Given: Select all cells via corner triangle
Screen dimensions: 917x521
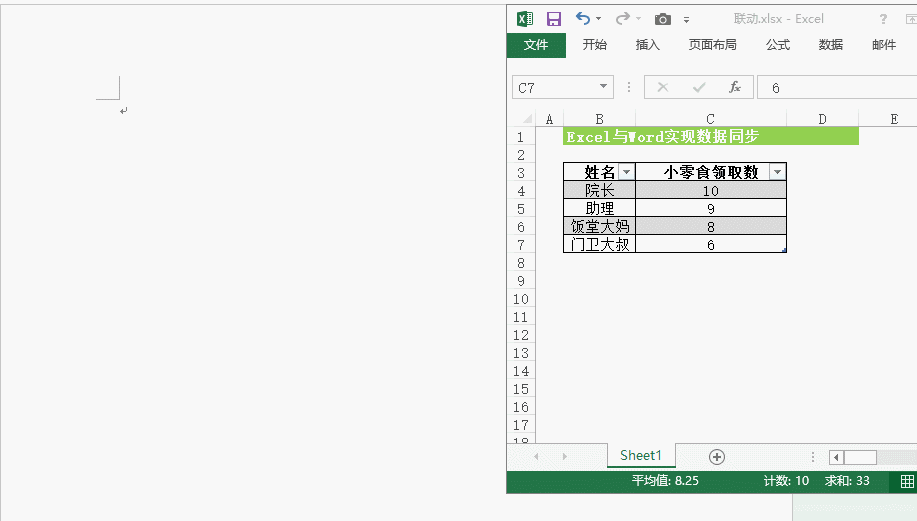Looking at the screenshot, I should click(x=527, y=119).
